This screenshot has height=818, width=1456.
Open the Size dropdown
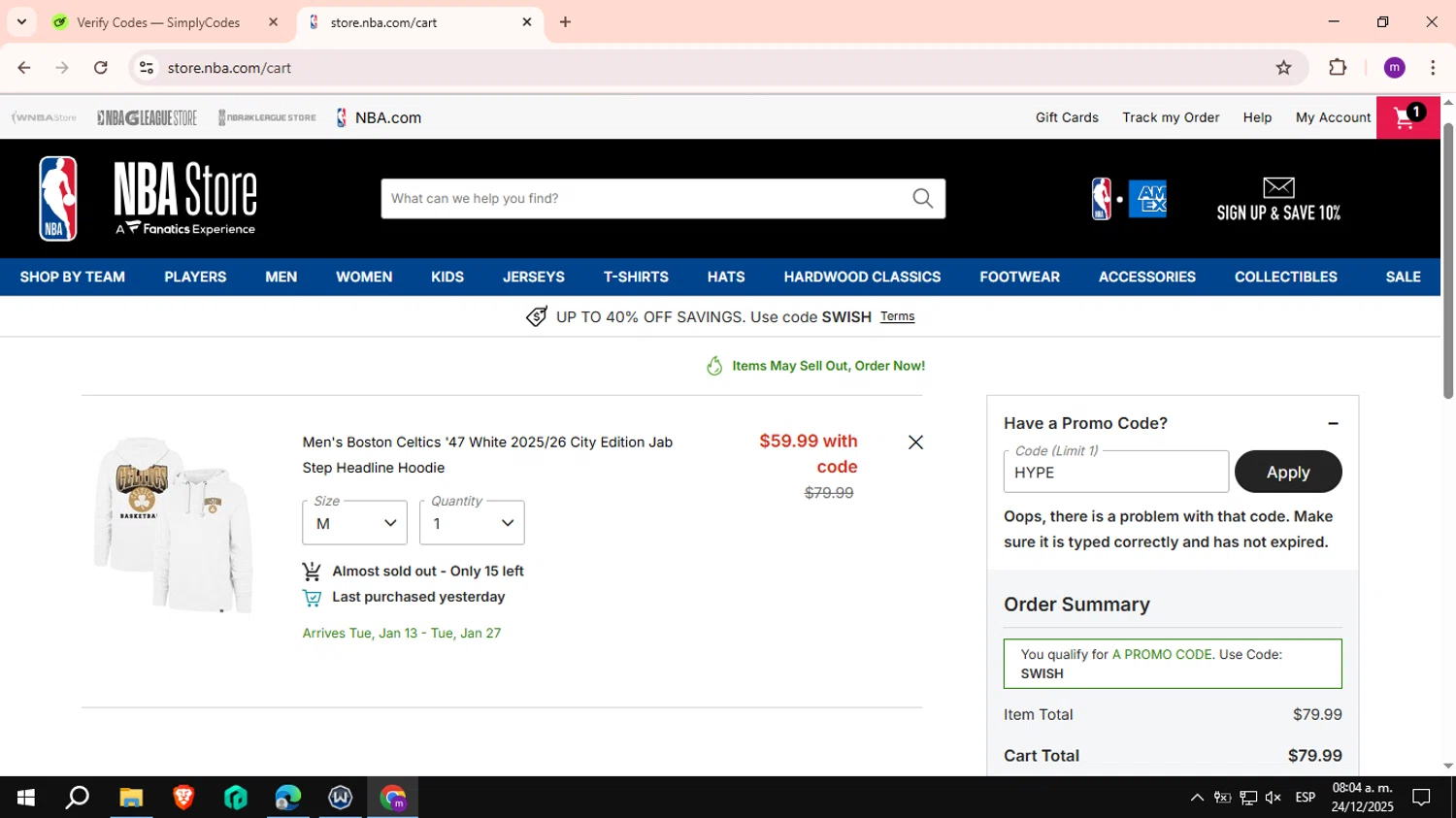354,523
